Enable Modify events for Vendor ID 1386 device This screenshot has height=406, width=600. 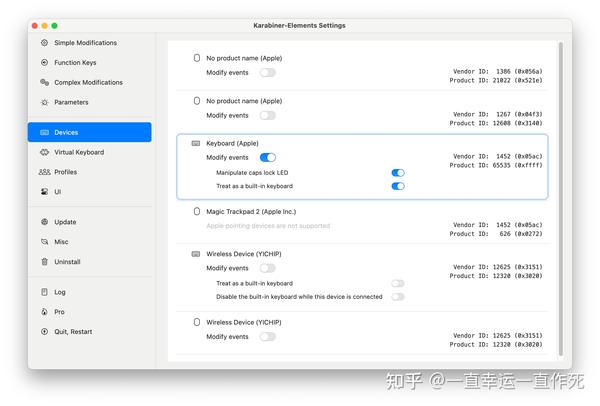coord(267,73)
